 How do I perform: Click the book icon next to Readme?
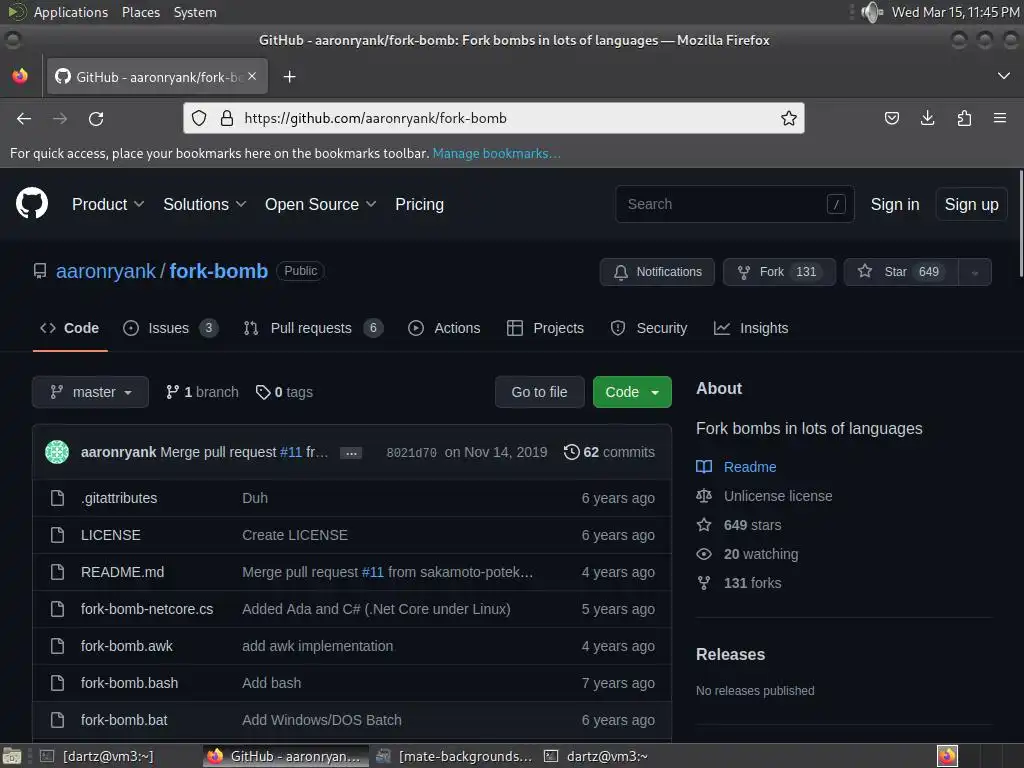tap(704, 467)
